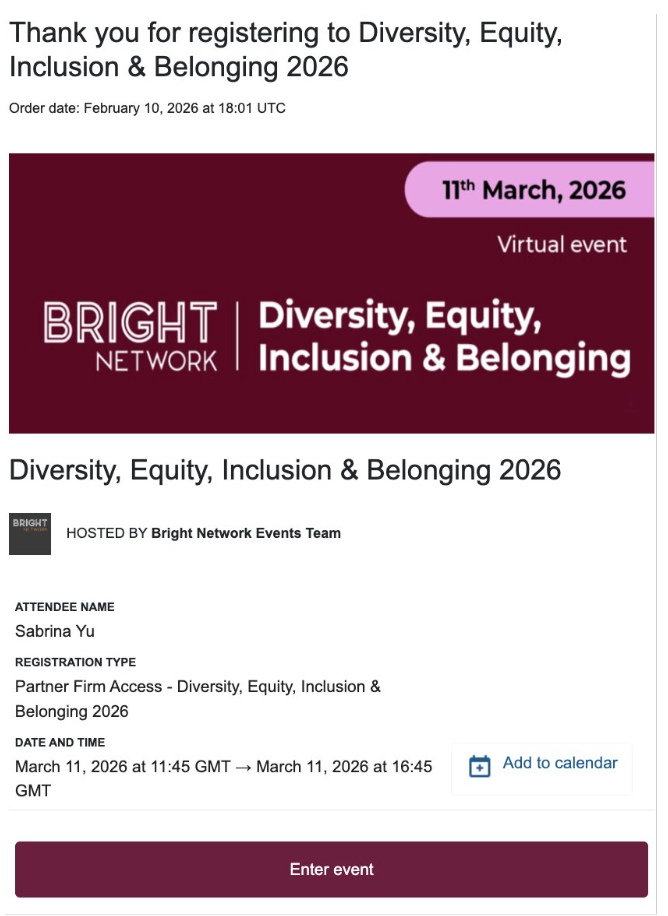Screen dimensions: 668x916
Task: Click the BRIGHT NETWORK logo in the banner
Action: [130, 336]
